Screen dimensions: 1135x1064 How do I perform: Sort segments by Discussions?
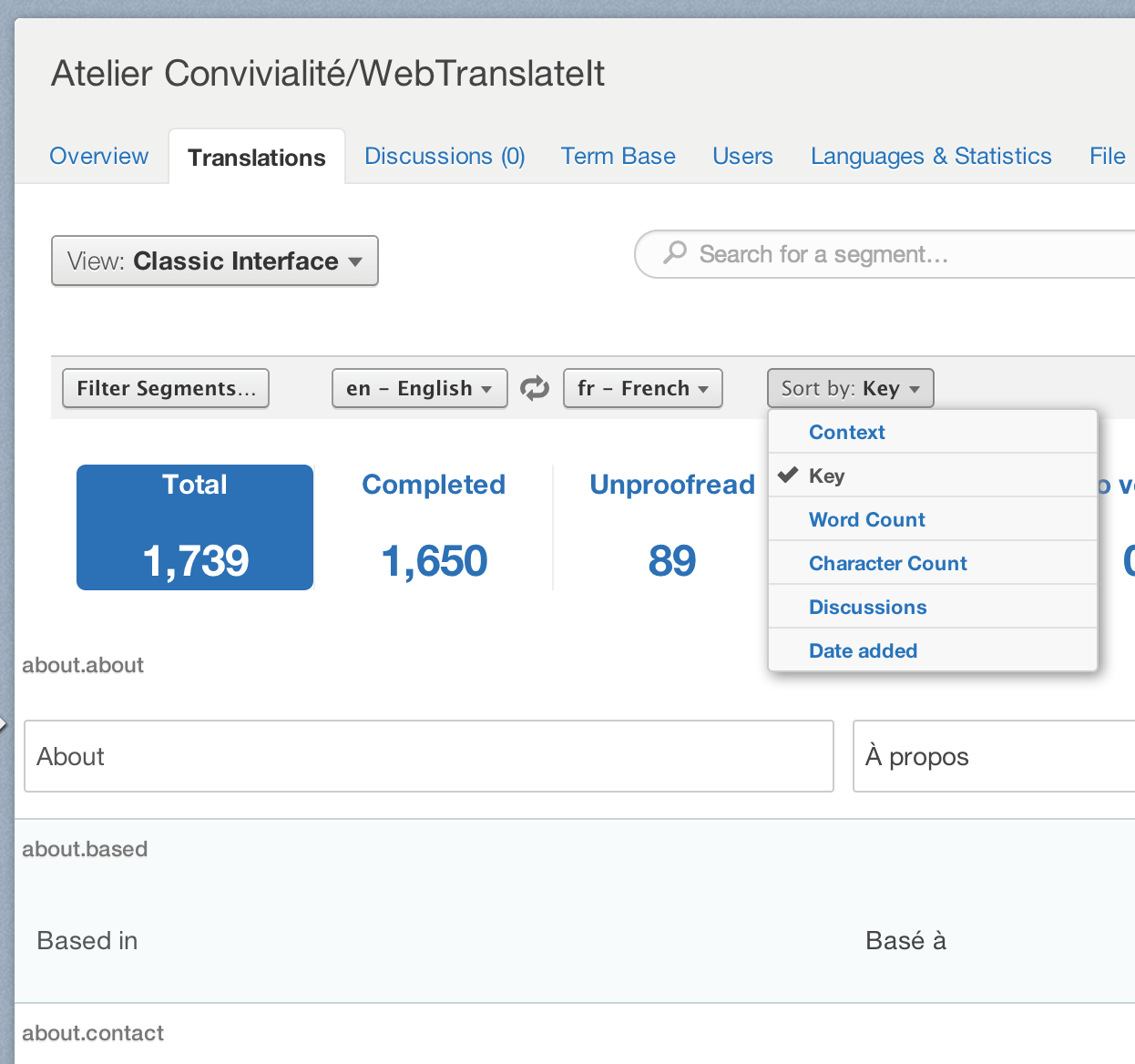(933, 607)
